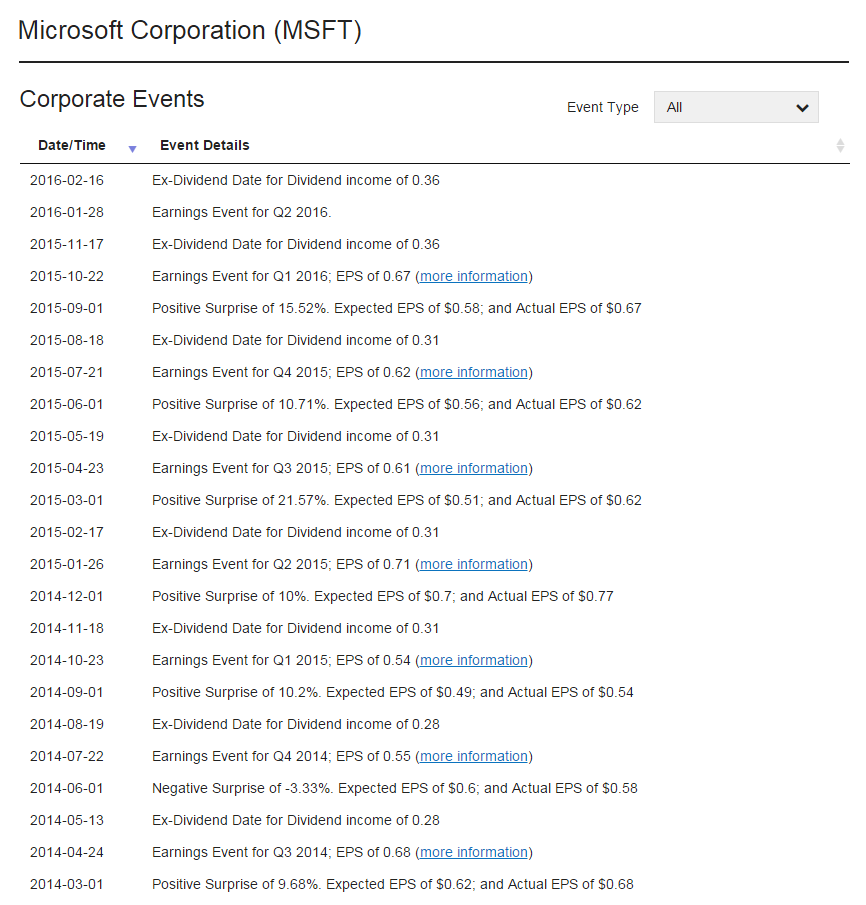View more information for Q2 2015 earnings
This screenshot has width=866, height=905.
coord(474,565)
